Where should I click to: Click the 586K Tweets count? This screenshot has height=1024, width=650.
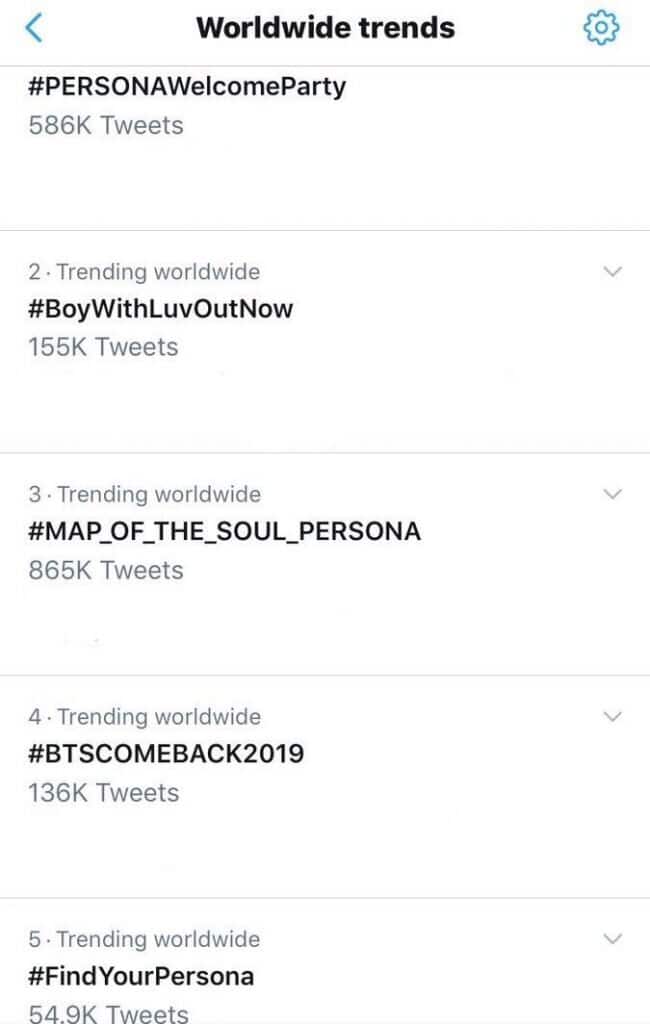[106, 125]
